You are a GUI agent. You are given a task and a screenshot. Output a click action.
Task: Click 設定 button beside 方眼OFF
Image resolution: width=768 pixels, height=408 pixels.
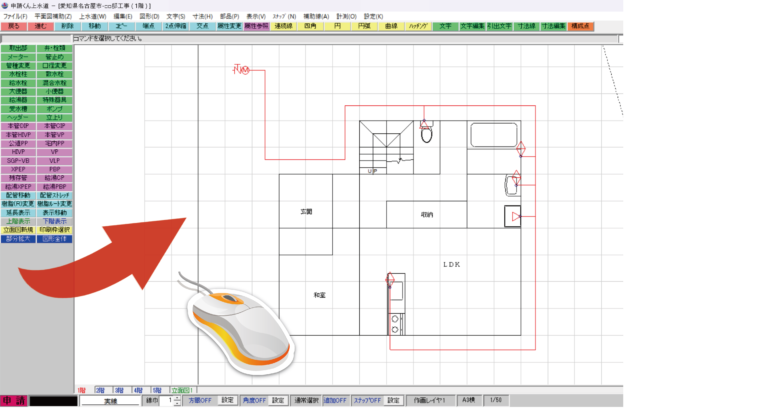227,400
